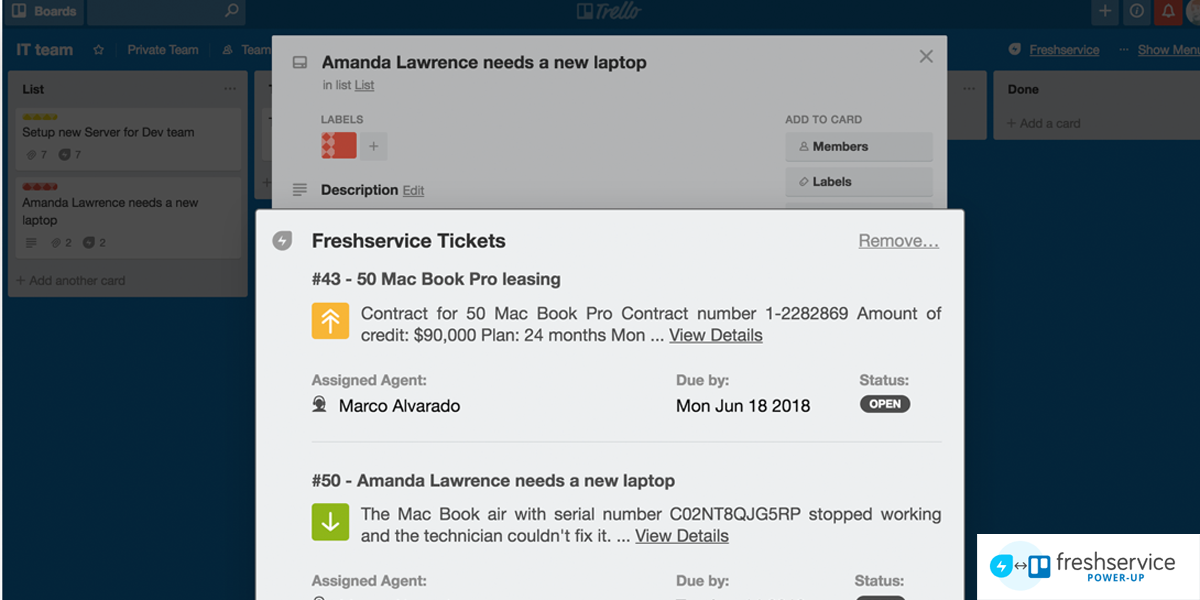Click the green low-priority arrow icon on ticket #50

(x=330, y=522)
